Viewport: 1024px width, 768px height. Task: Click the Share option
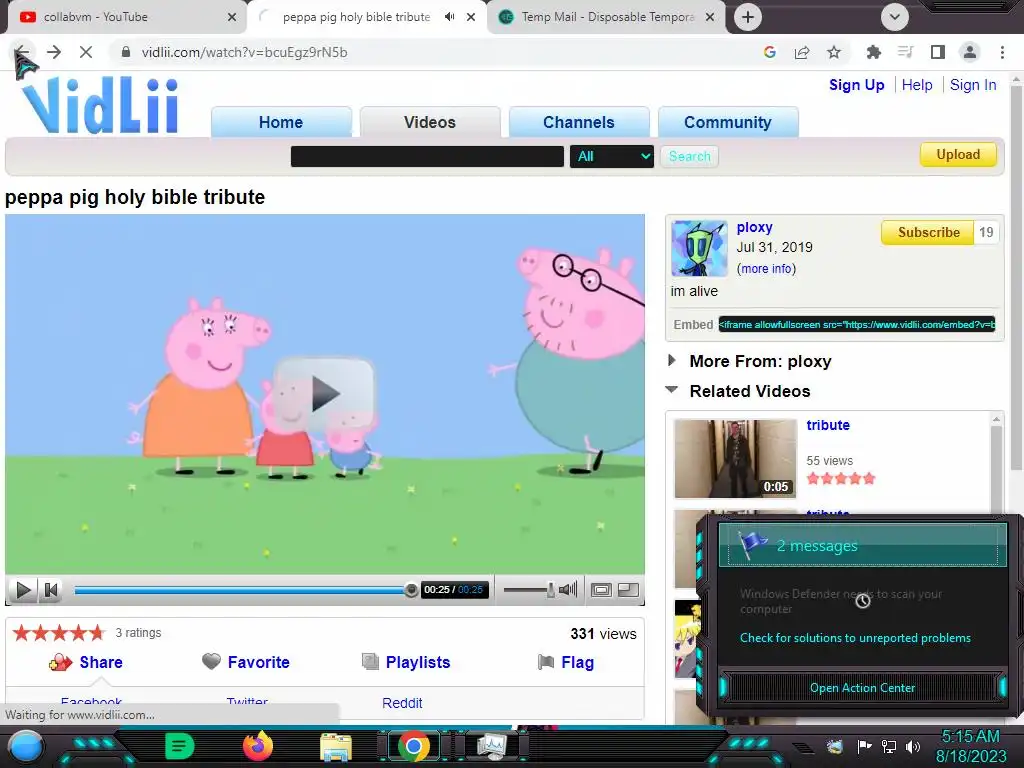point(86,662)
